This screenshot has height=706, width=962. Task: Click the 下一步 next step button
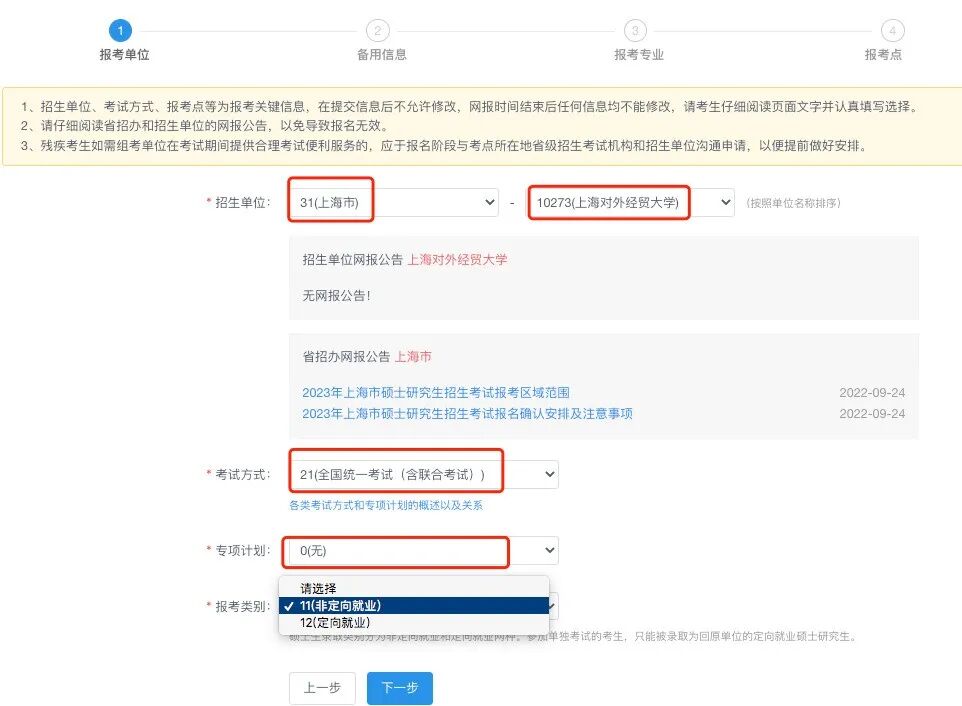tap(399, 688)
